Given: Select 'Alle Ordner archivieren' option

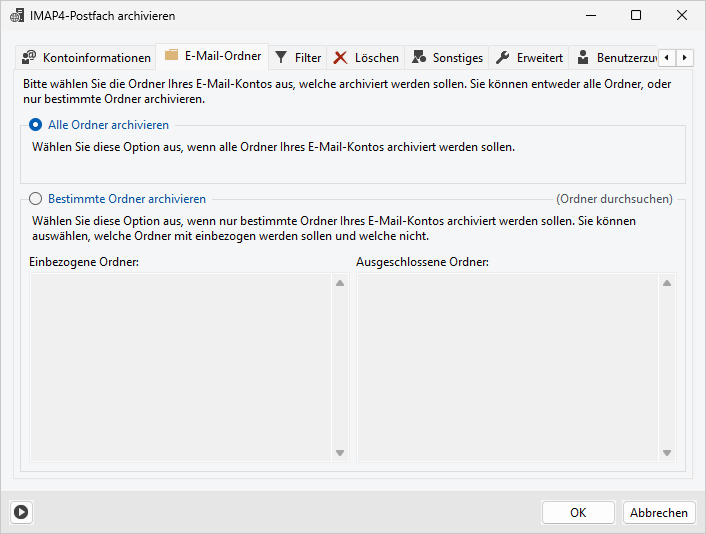Looking at the screenshot, I should tap(36, 125).
